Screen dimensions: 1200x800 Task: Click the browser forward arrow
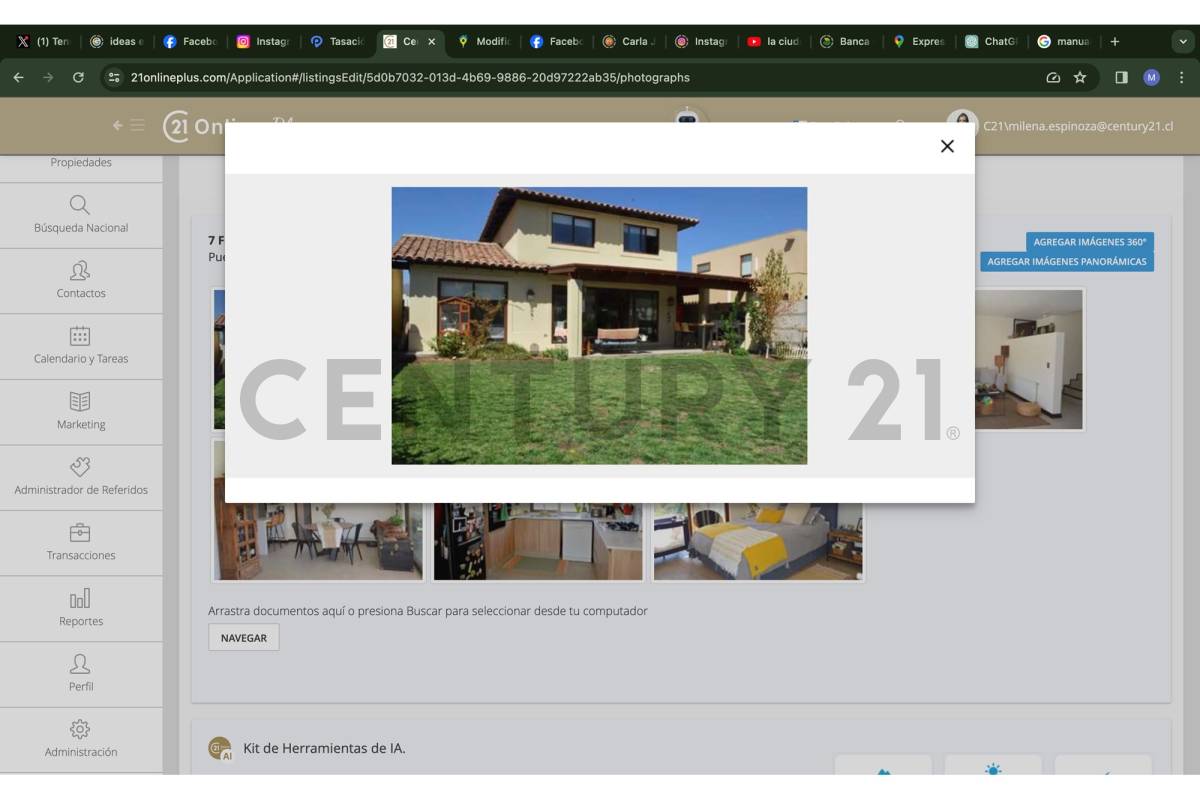pyautogui.click(x=48, y=77)
